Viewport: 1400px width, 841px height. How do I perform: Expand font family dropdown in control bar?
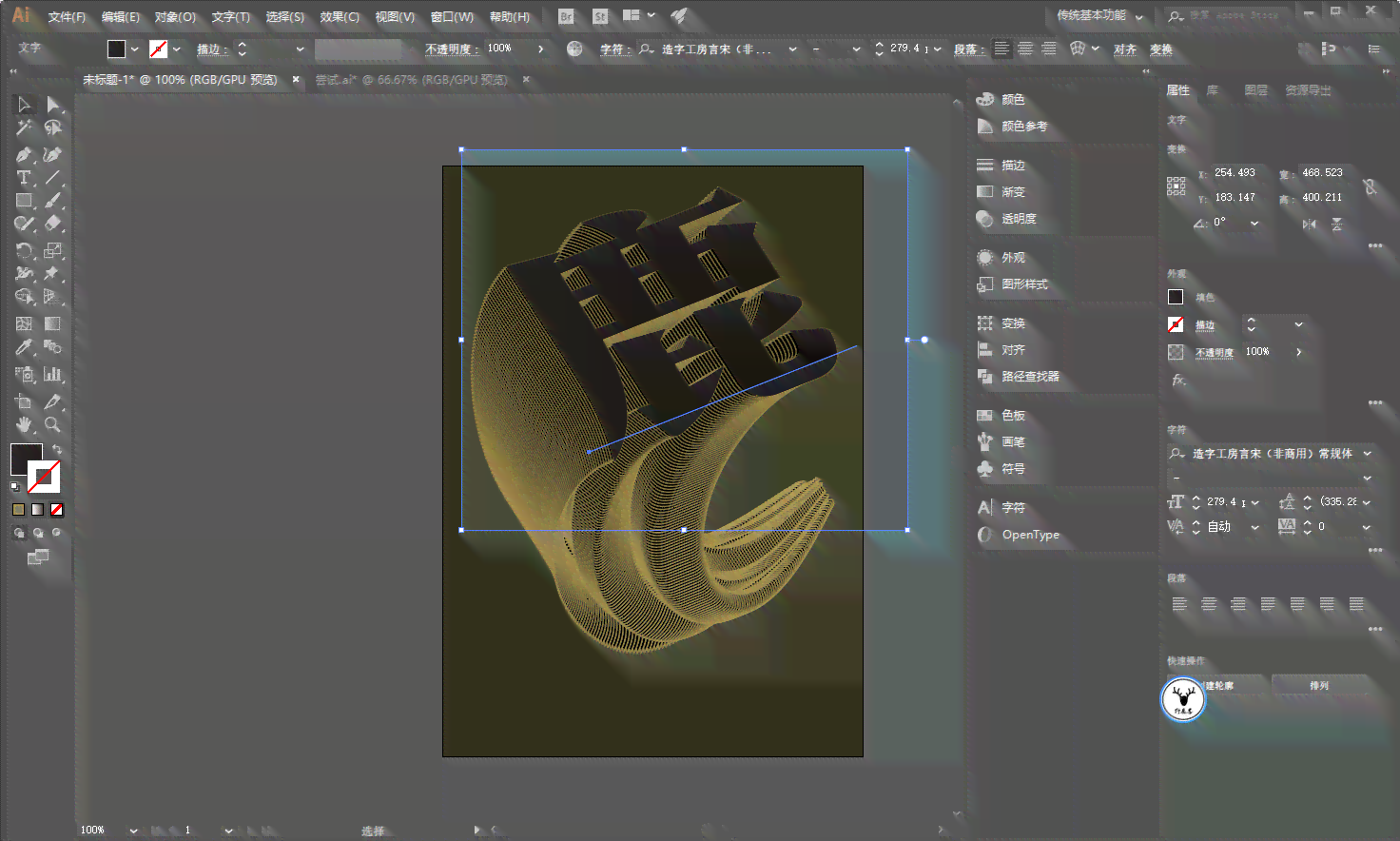792,49
